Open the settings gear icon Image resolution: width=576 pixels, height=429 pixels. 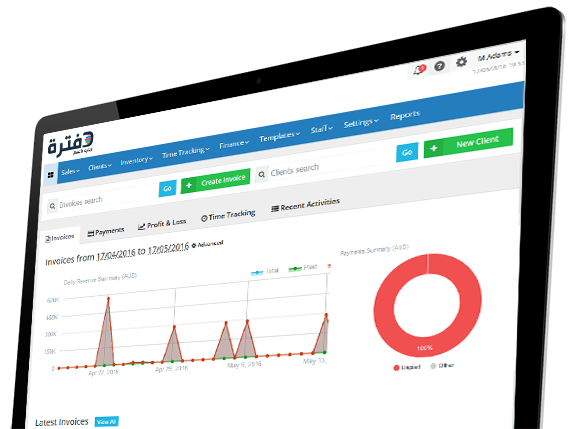(461, 62)
